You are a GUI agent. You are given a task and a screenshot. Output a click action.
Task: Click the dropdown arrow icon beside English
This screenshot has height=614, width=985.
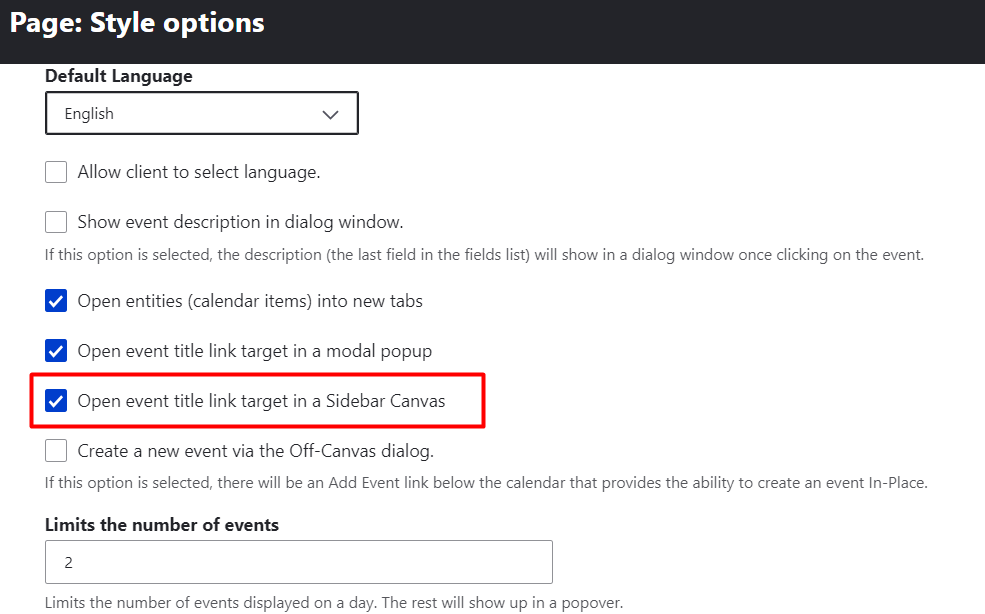pyautogui.click(x=330, y=113)
